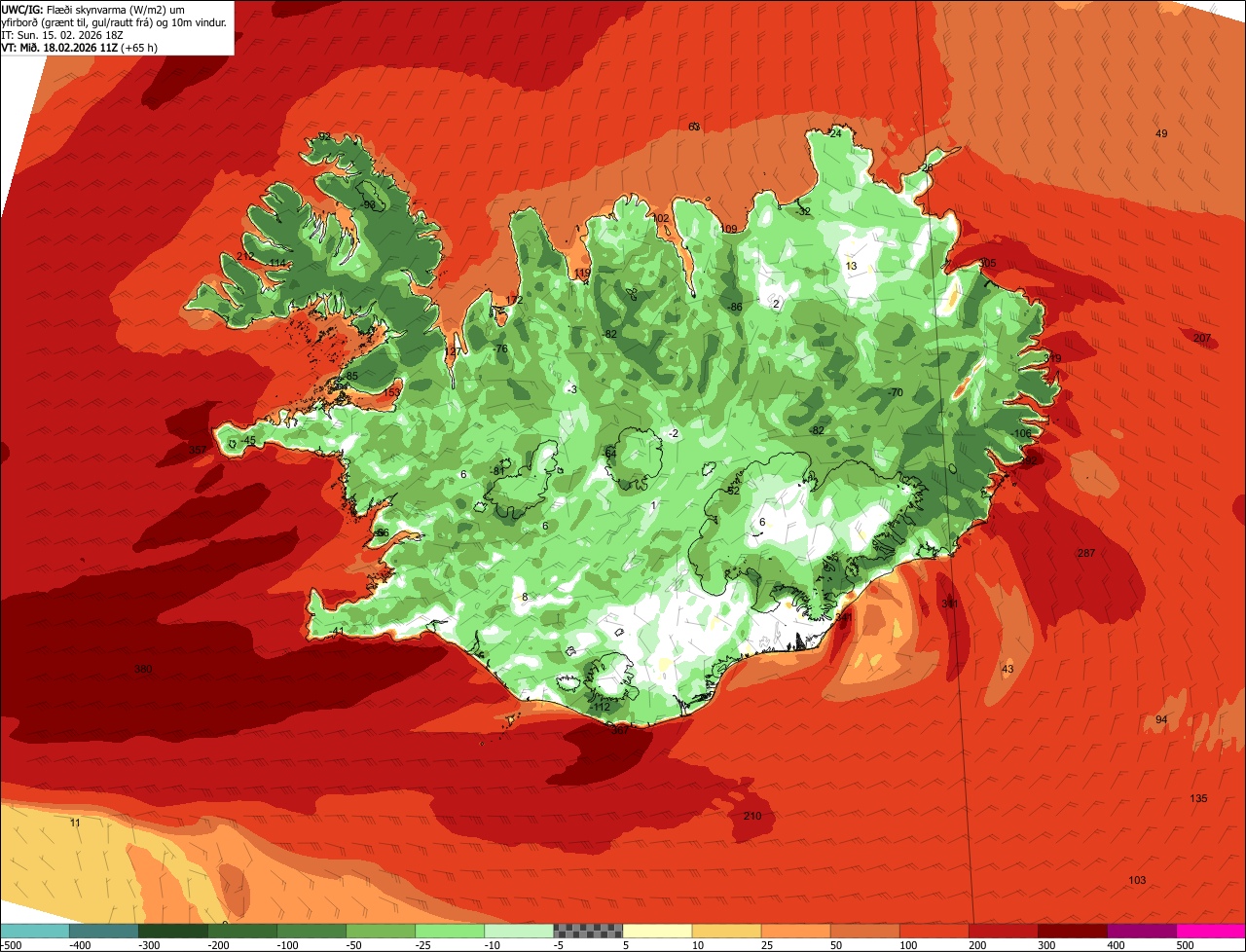
Task: Click the value 212 in the Westfjords
Action: click(x=245, y=256)
